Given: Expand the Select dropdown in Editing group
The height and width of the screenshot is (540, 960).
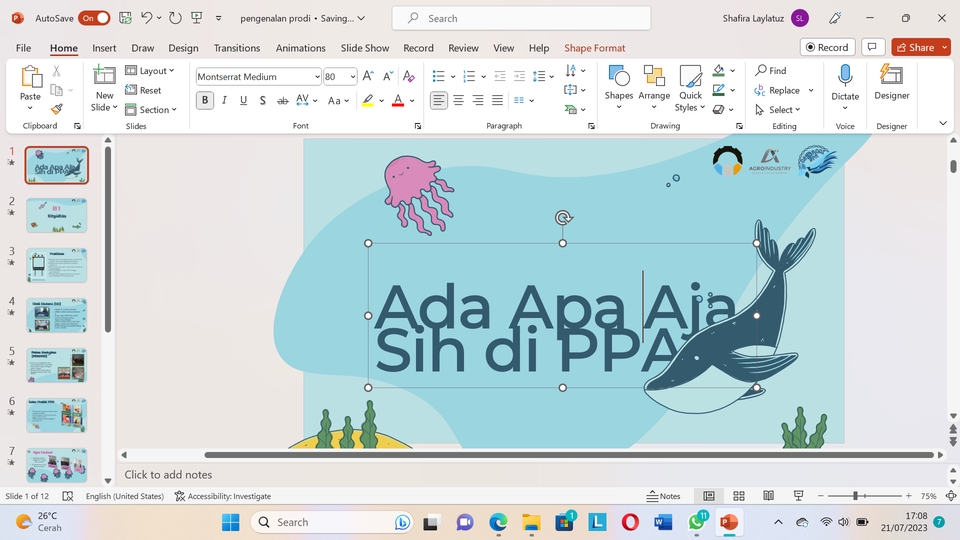Looking at the screenshot, I should tap(778, 110).
